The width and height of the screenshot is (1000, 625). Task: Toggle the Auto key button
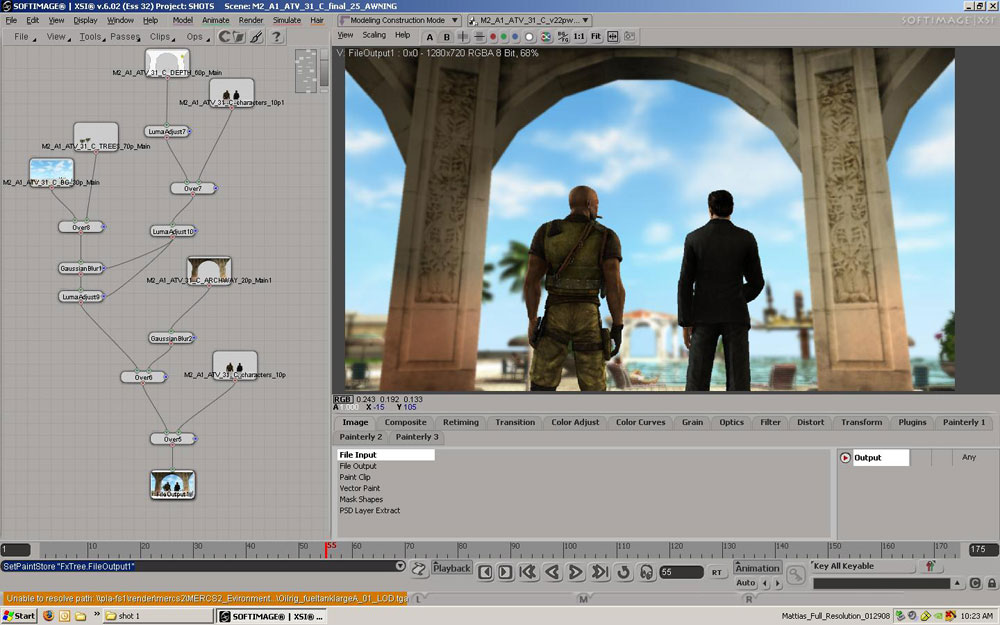(x=746, y=583)
